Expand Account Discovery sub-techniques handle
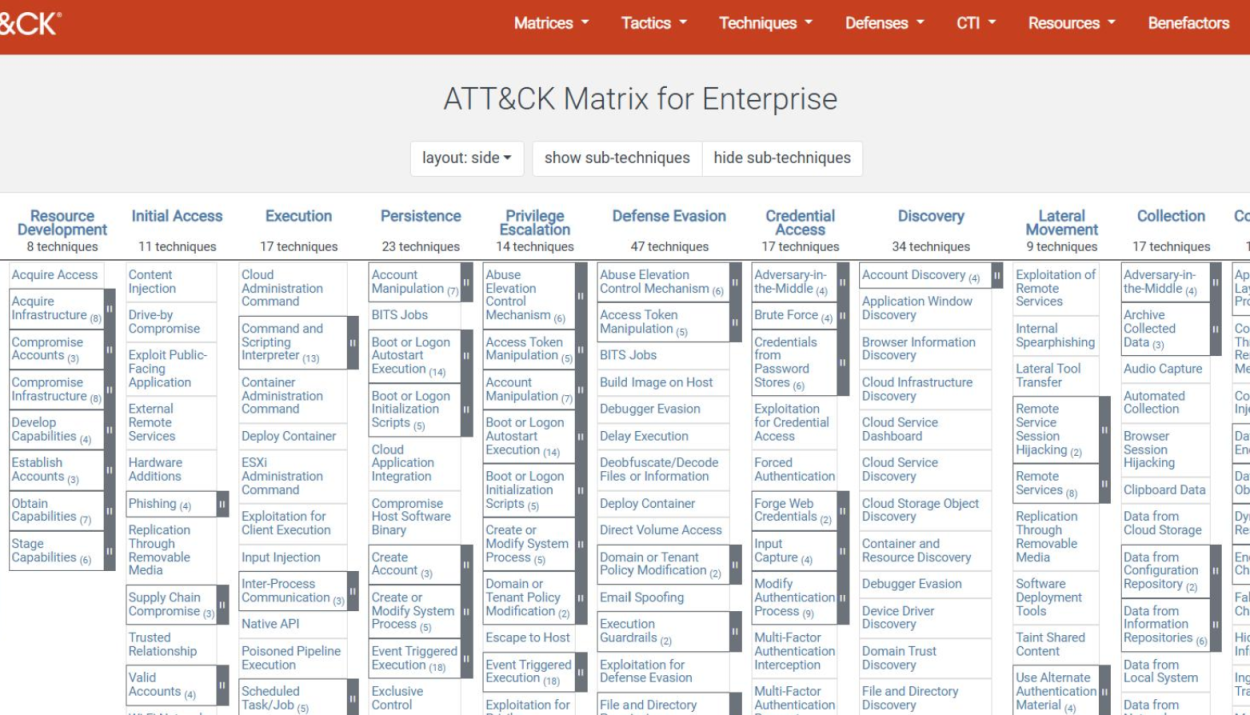1250x715 pixels. click(x=997, y=275)
